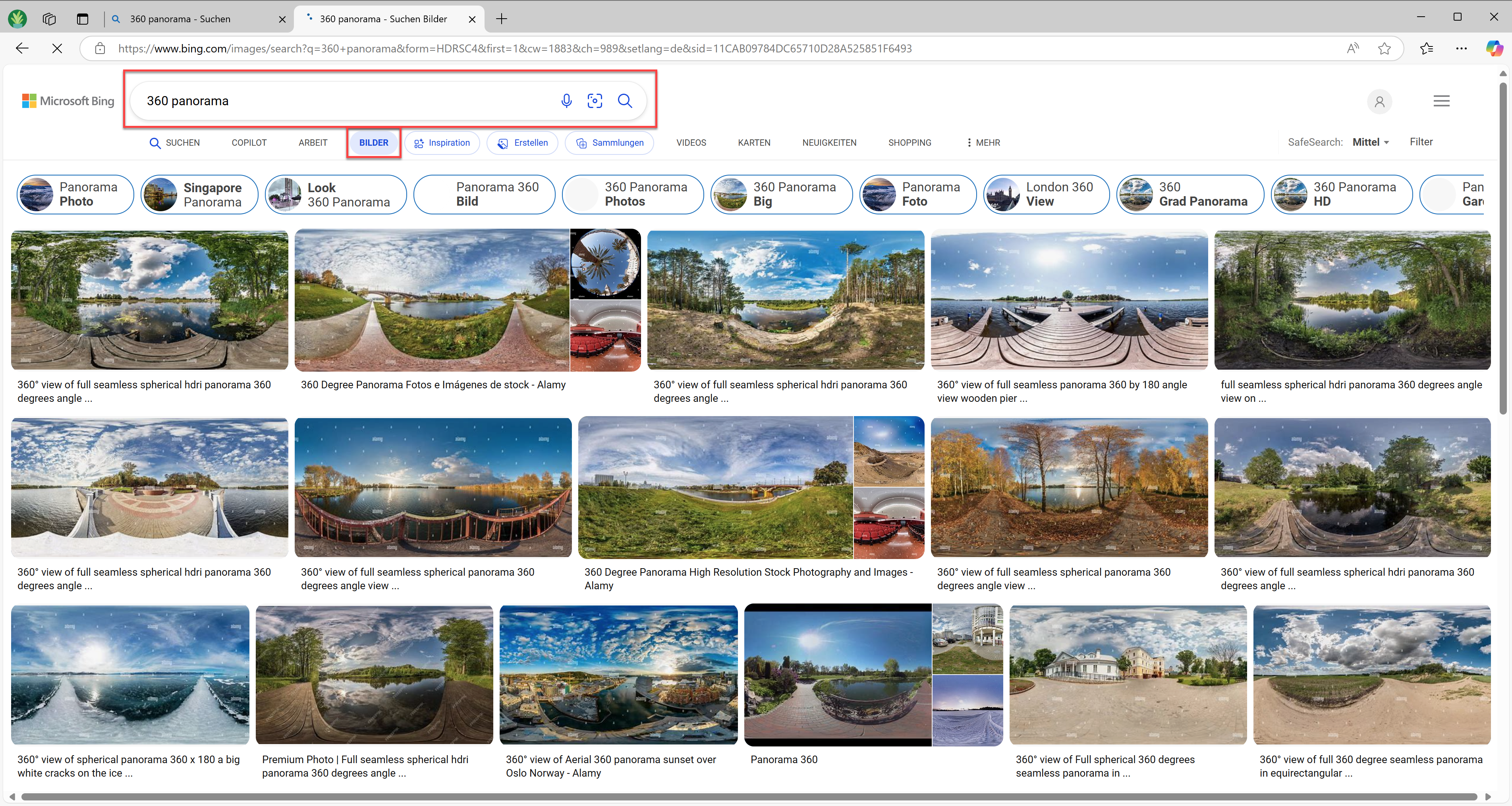
Task: Click the magnifier search button in search box
Action: pos(625,101)
